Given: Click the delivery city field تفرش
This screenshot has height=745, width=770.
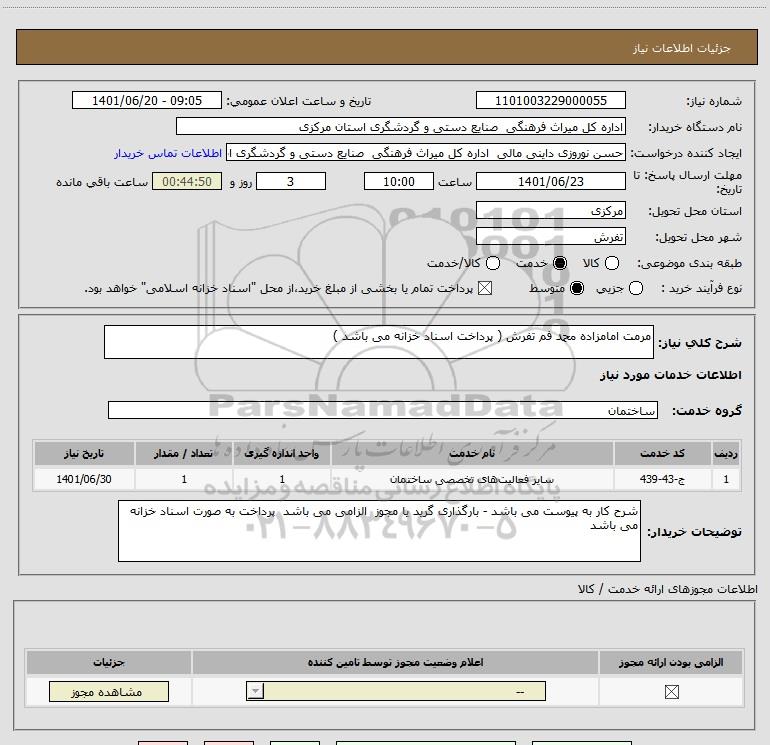Looking at the screenshot, I should (550, 237).
